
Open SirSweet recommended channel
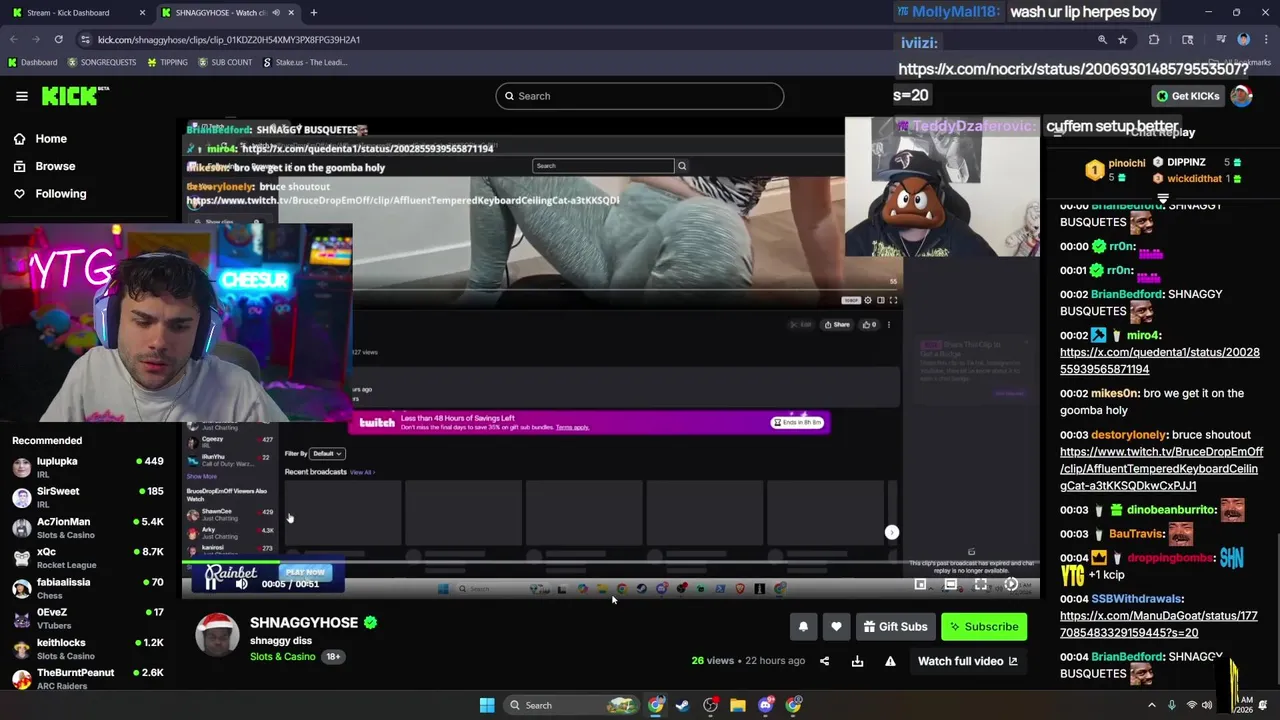[x=88, y=497]
